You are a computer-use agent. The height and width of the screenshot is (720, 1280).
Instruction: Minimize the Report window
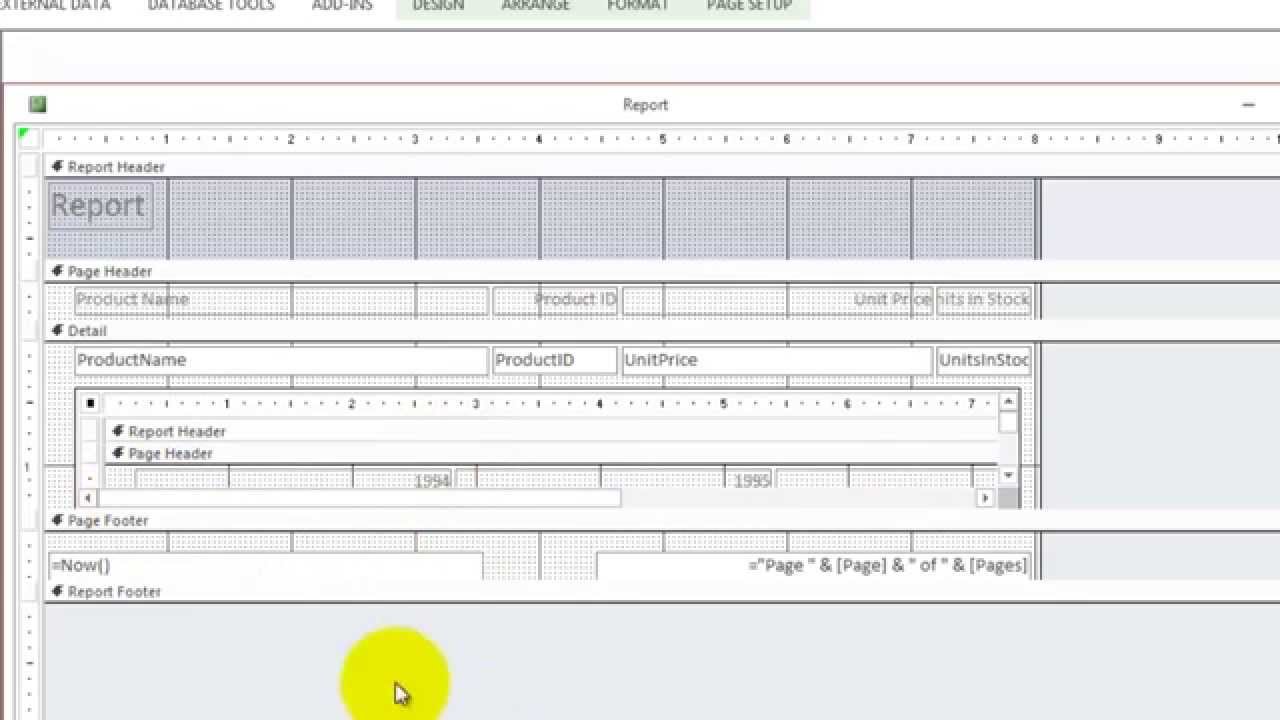pos(1248,104)
